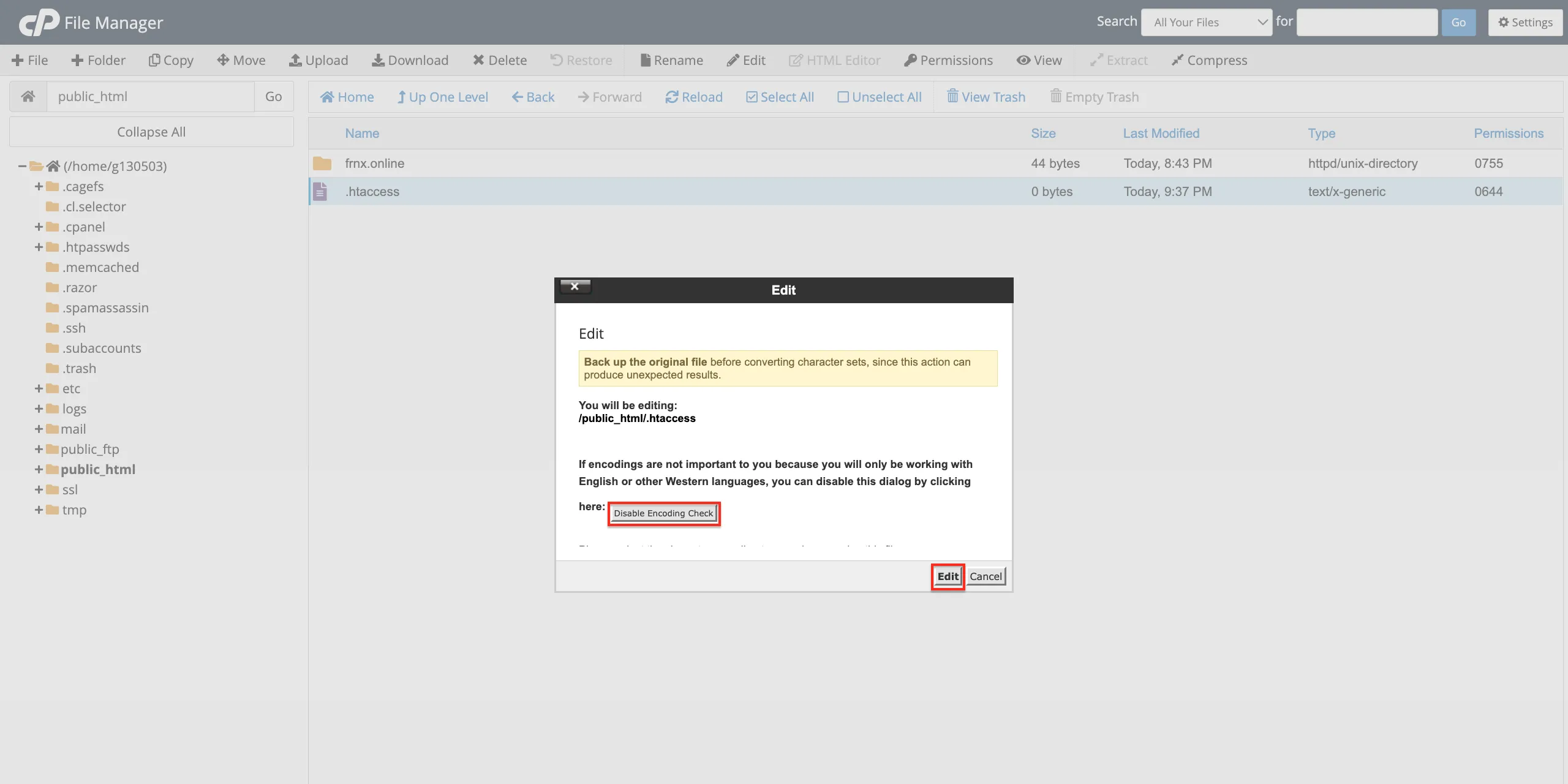Click the Collapse All button
The image size is (1568, 784).
coord(151,132)
